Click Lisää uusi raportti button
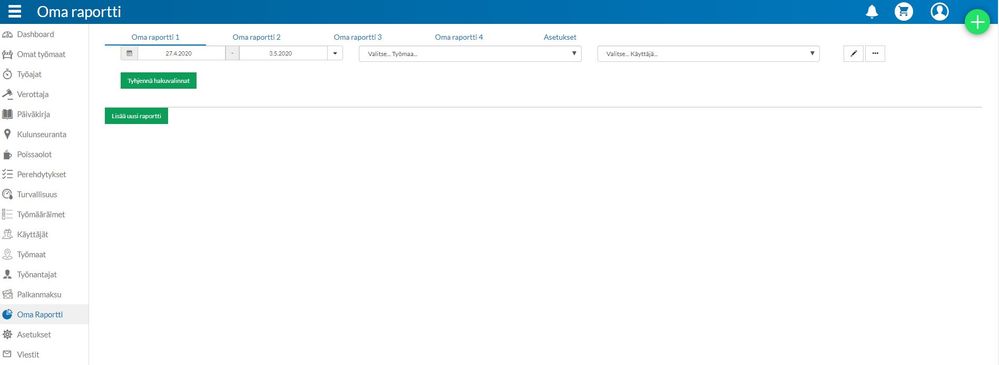 coord(136,116)
